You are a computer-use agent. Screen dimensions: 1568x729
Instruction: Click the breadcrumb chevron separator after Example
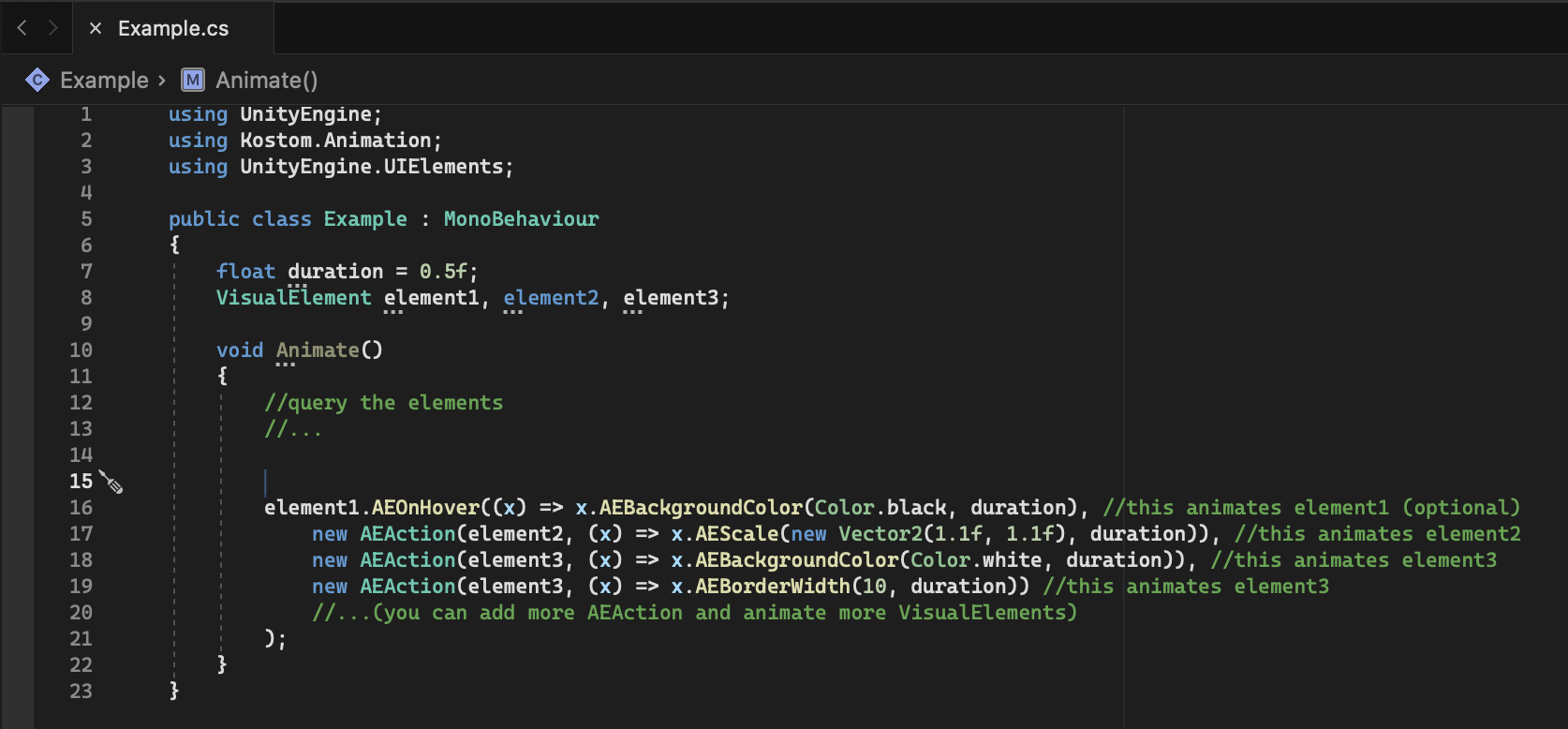[x=162, y=81]
